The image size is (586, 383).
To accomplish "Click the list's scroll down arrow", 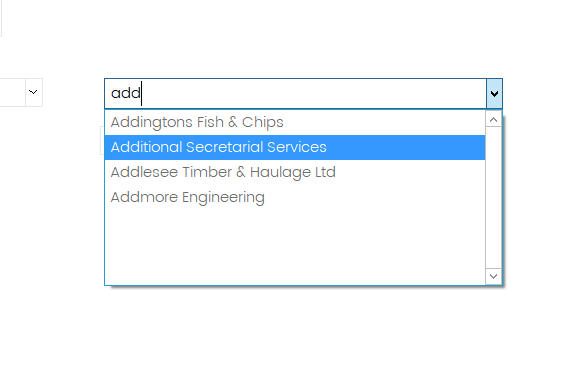I will tap(493, 277).
